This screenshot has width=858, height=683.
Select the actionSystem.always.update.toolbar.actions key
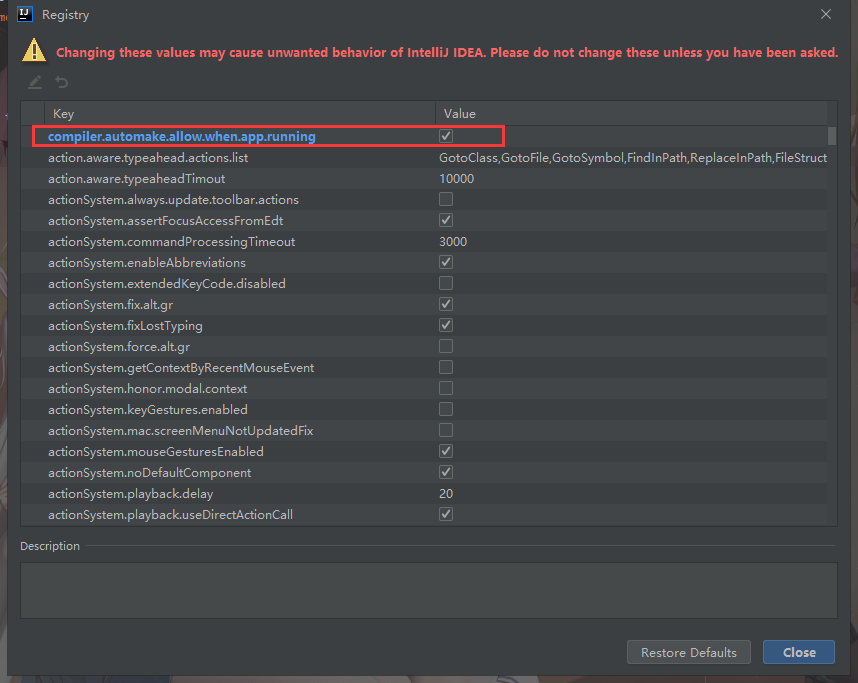pyautogui.click(x=173, y=200)
